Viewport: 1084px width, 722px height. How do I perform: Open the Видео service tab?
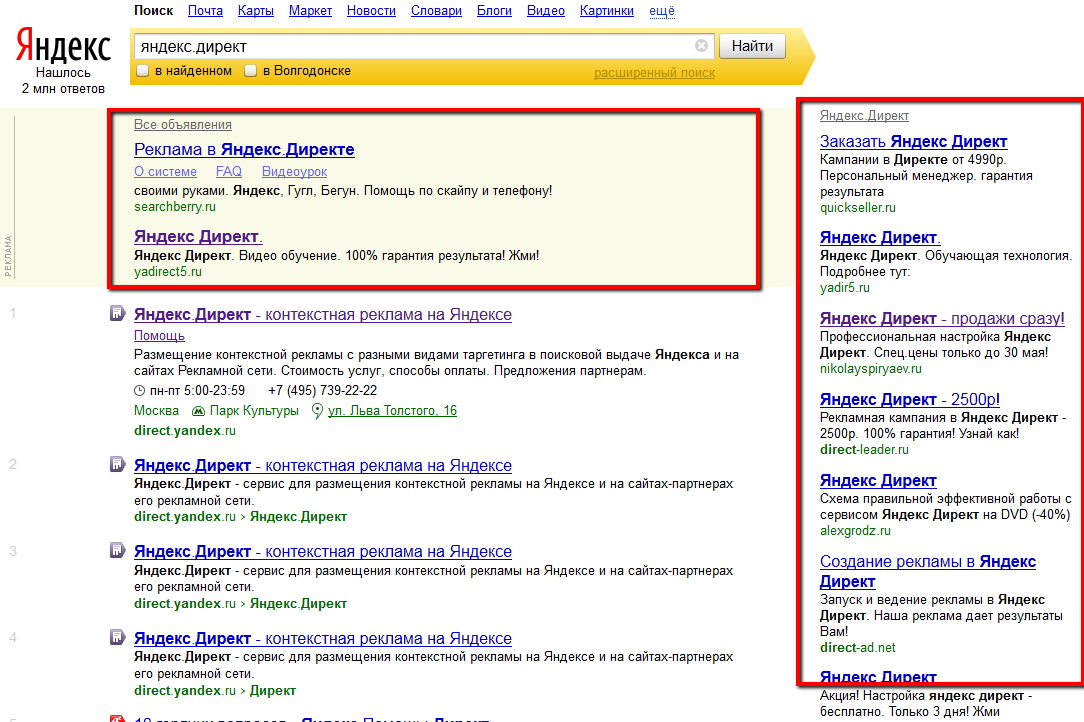tap(545, 11)
